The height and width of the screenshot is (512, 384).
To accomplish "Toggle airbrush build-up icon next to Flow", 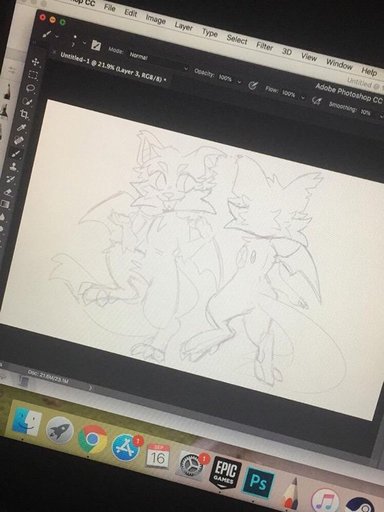I will [x=316, y=100].
